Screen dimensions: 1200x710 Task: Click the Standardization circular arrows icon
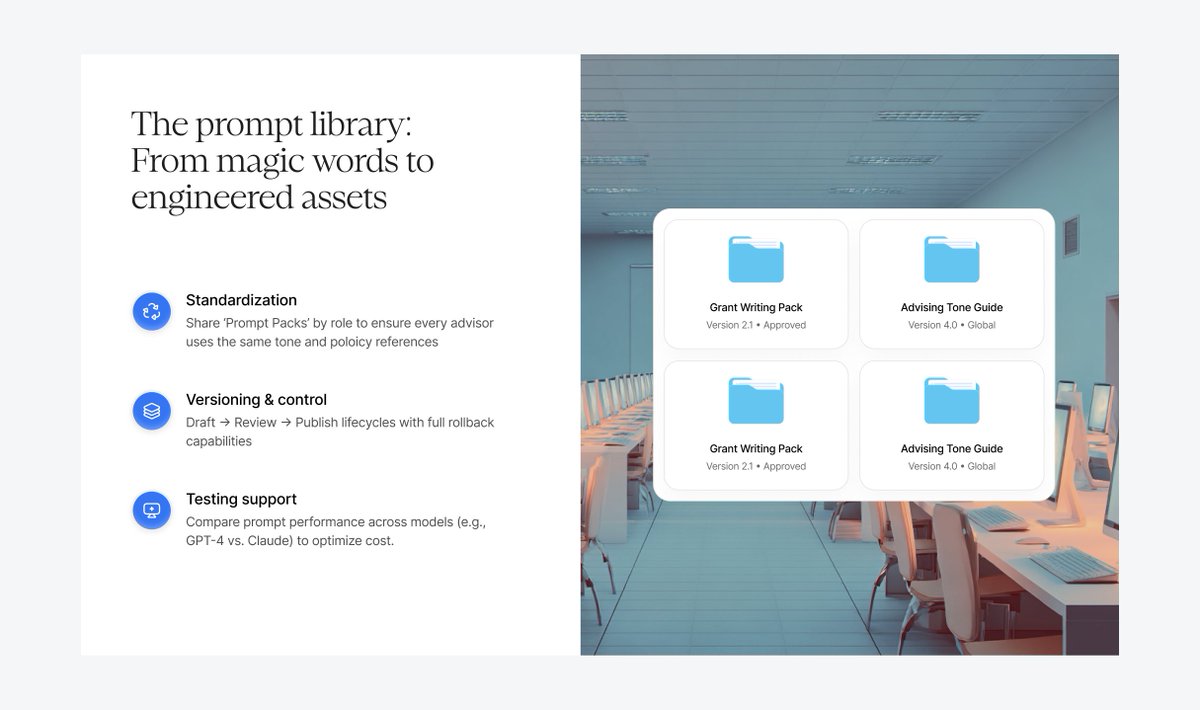(152, 311)
